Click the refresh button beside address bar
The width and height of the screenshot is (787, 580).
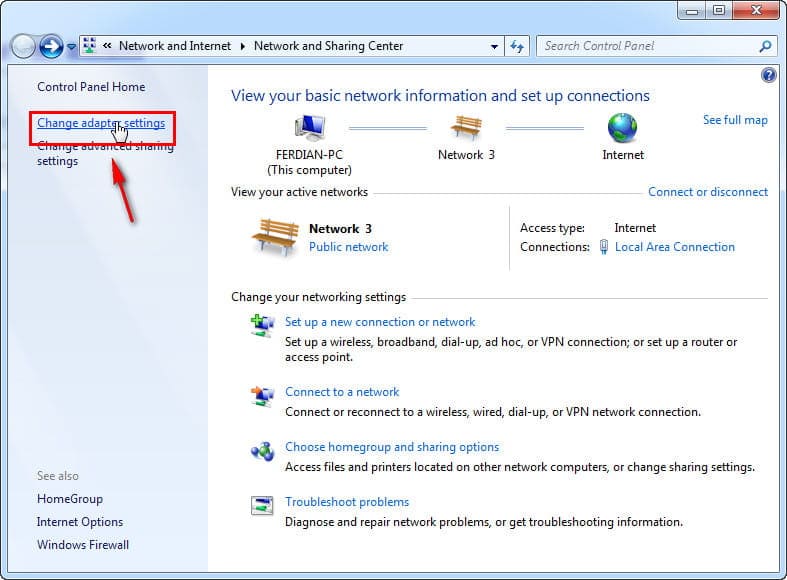(x=517, y=46)
